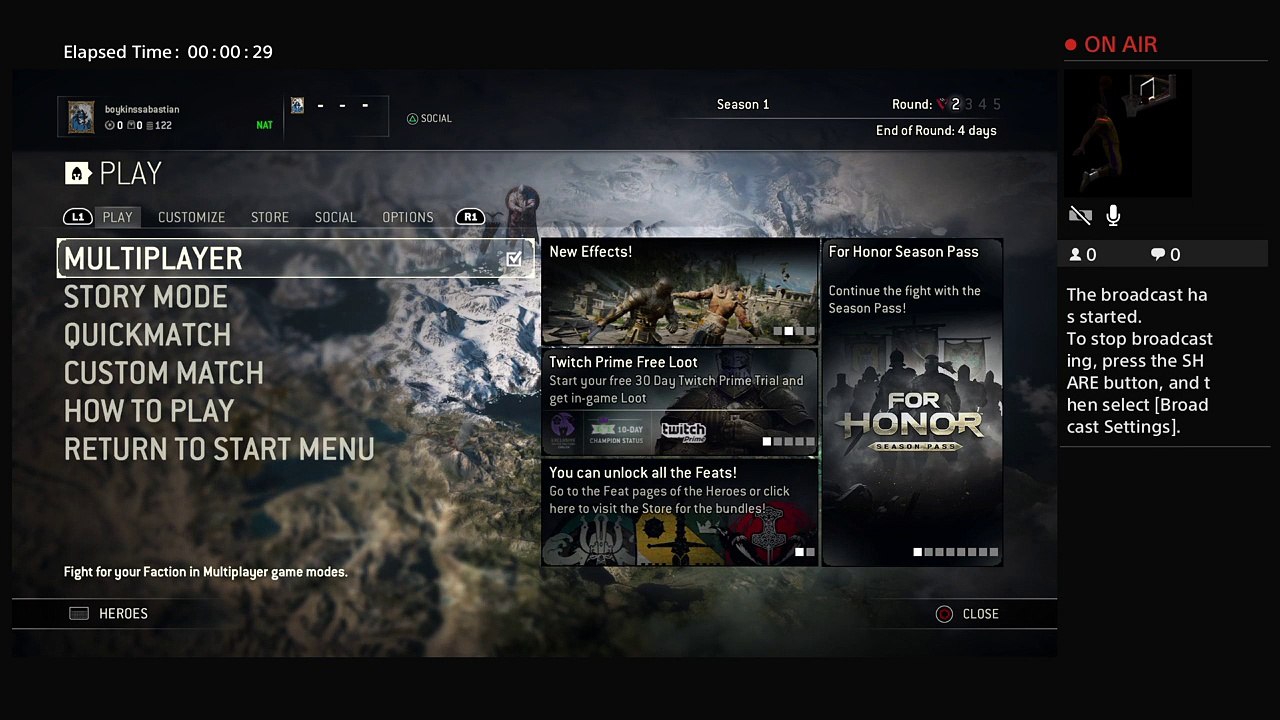
Task: Click the helmet icon beside PLAY heading
Action: tap(78, 174)
